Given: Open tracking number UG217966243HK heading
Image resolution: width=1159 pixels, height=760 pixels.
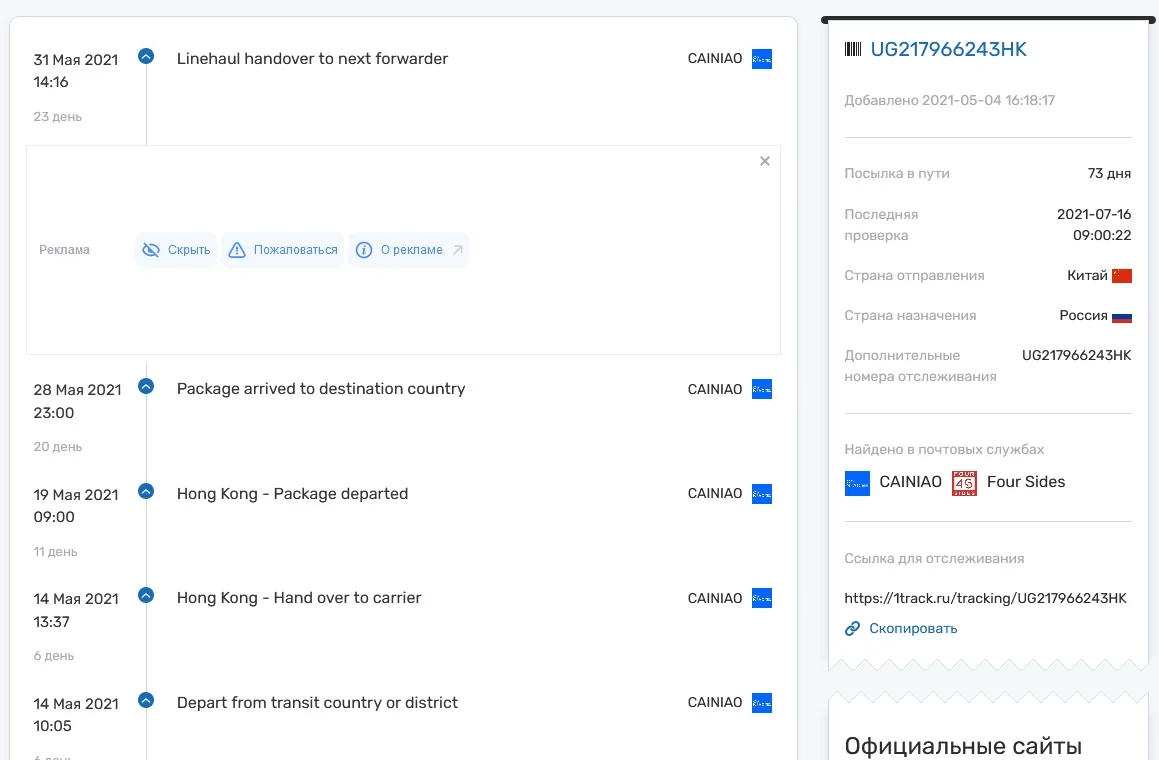Looking at the screenshot, I should point(948,50).
